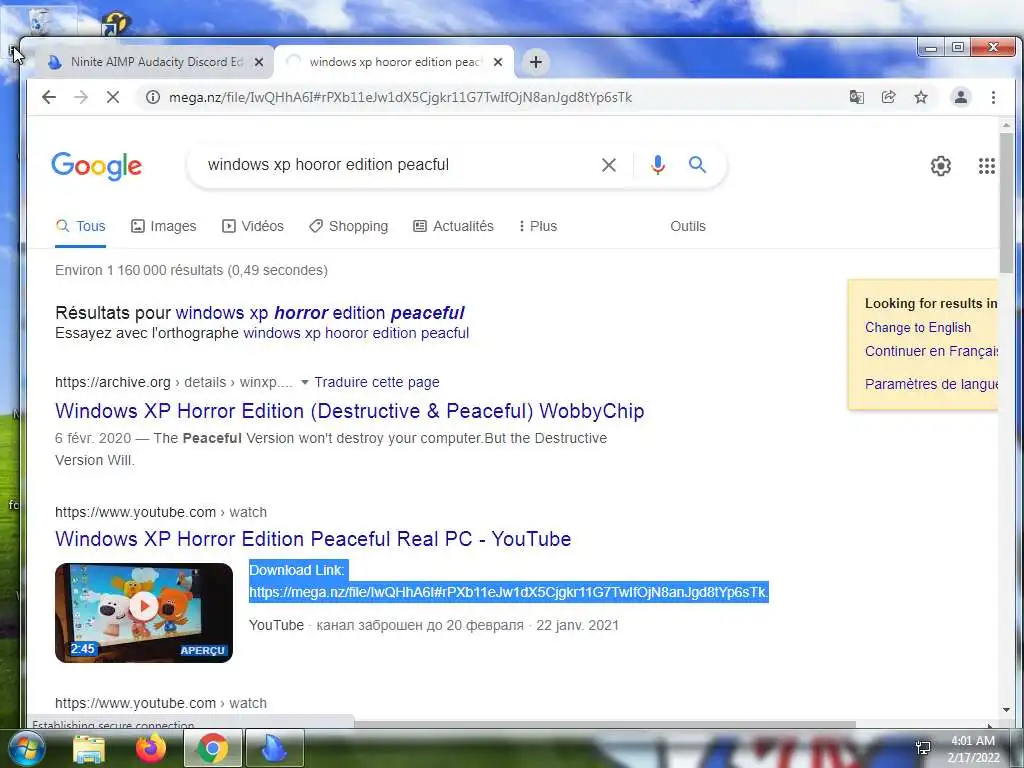
Task: Click the scrollbar up arrow
Action: pos(1006,125)
